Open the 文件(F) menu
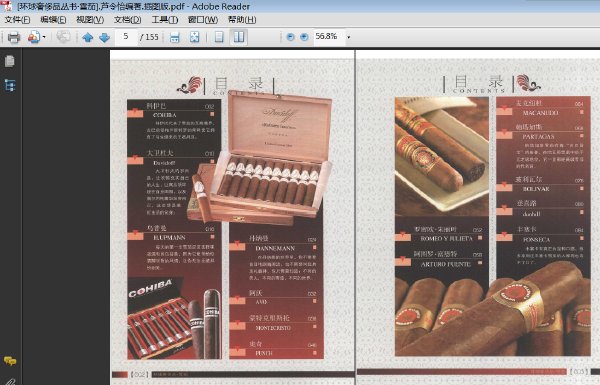600x385 pixels. click(x=18, y=20)
